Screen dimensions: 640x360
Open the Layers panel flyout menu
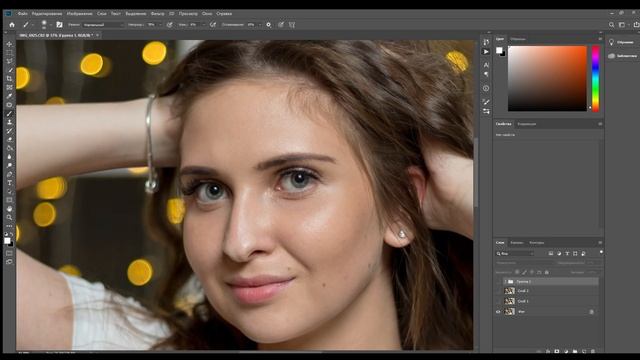click(600, 242)
